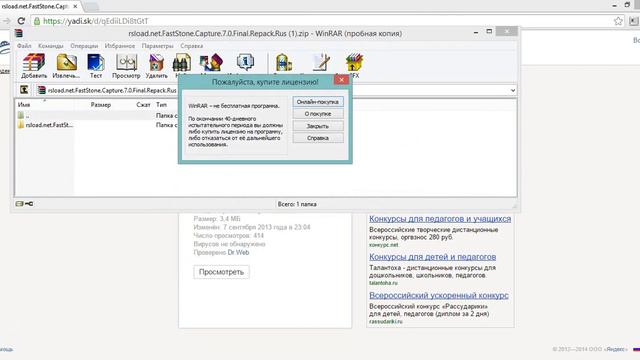640x360 pixels.
Task: Expand the archive path dropdown arrow
Action: pyautogui.click(x=513, y=90)
